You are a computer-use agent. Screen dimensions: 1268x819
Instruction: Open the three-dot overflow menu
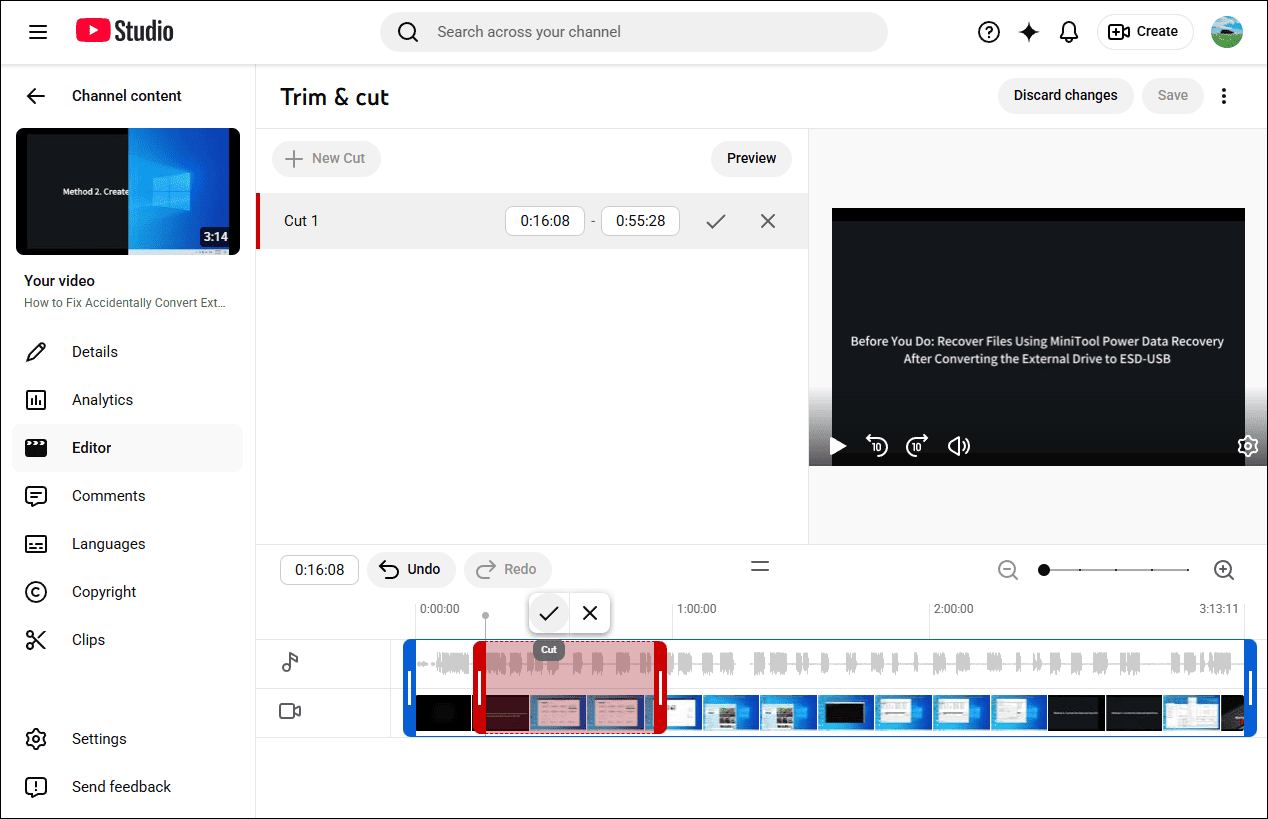(1224, 95)
